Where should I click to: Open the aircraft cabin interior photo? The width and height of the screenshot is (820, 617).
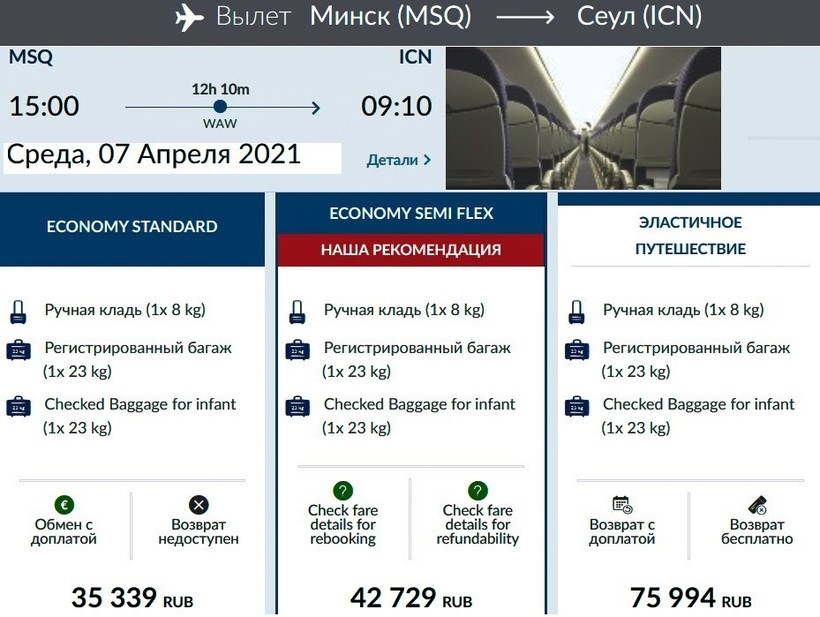(583, 117)
